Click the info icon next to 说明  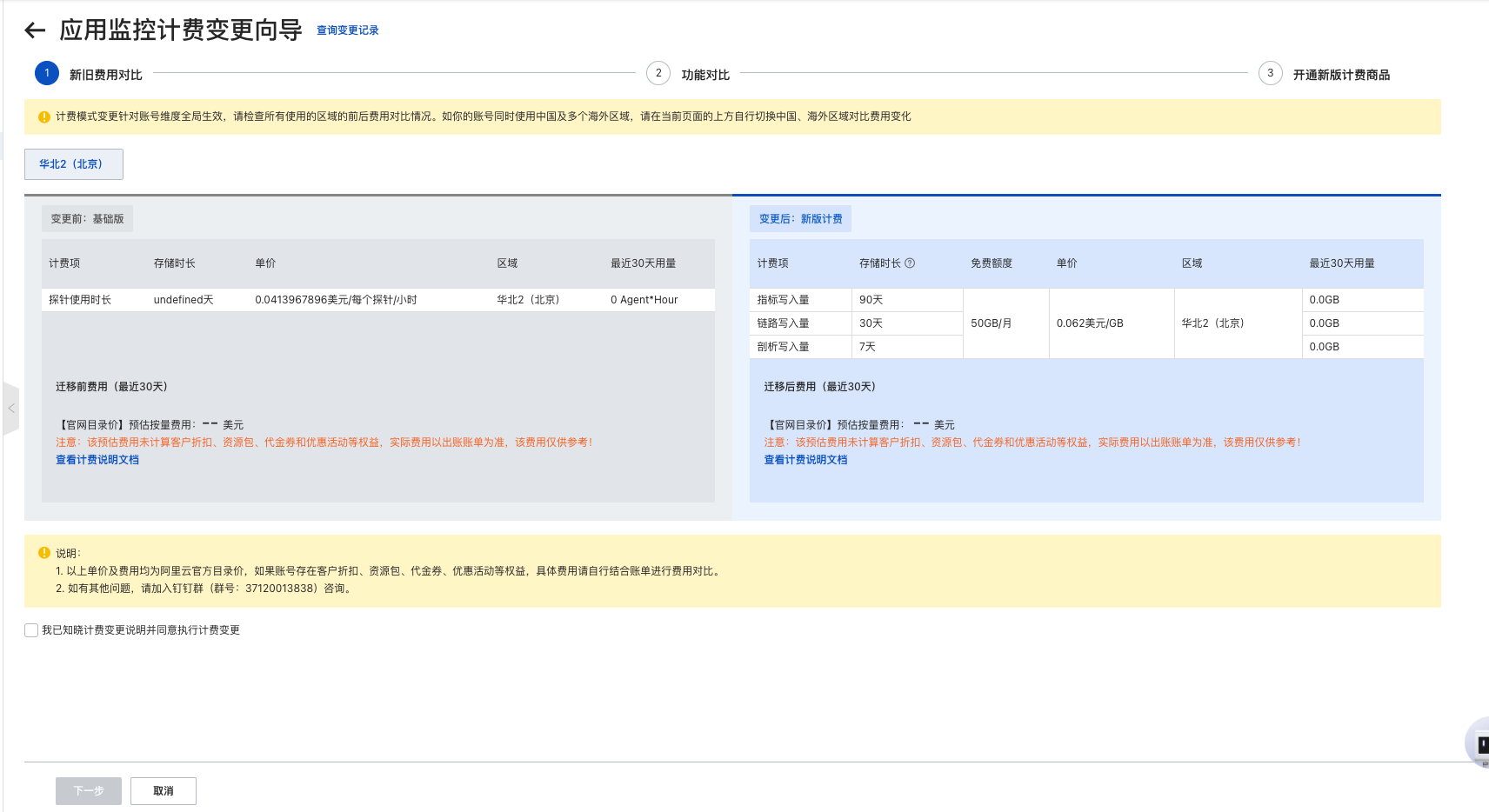[44, 553]
